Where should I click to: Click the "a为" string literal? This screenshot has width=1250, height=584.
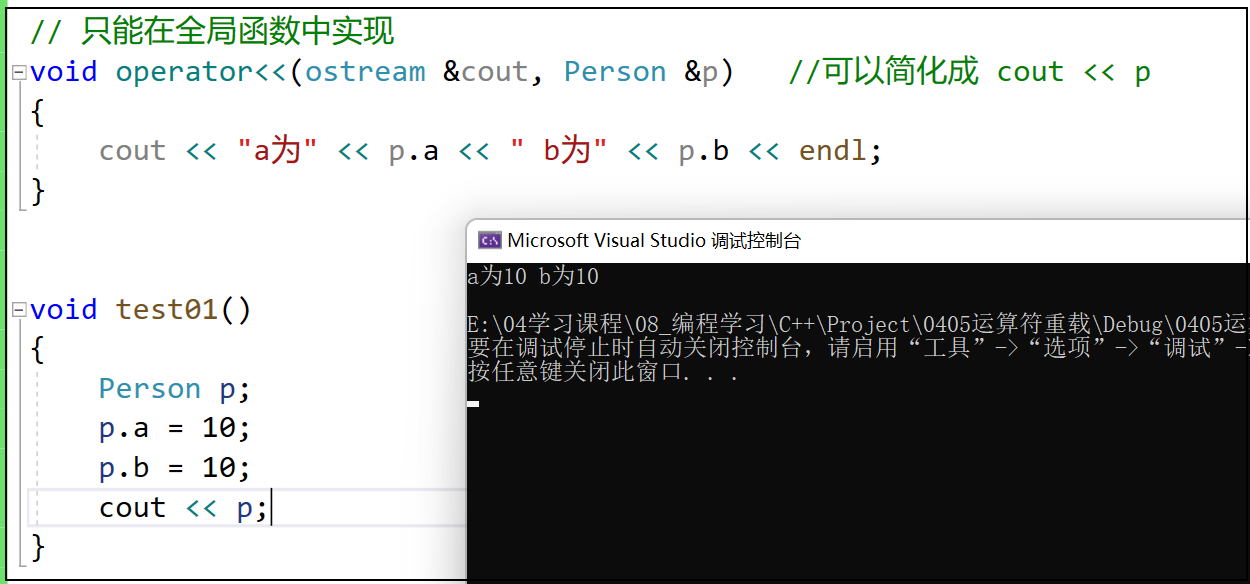277,151
